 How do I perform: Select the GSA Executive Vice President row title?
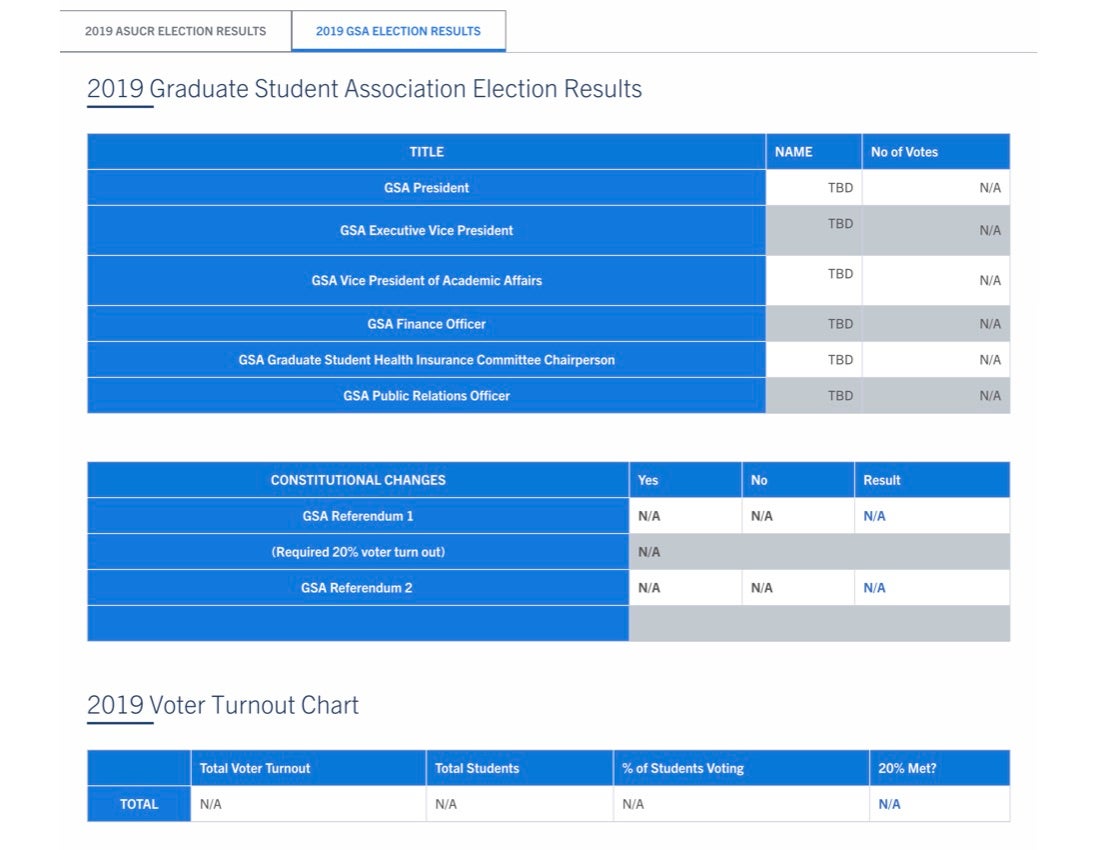(x=426, y=230)
